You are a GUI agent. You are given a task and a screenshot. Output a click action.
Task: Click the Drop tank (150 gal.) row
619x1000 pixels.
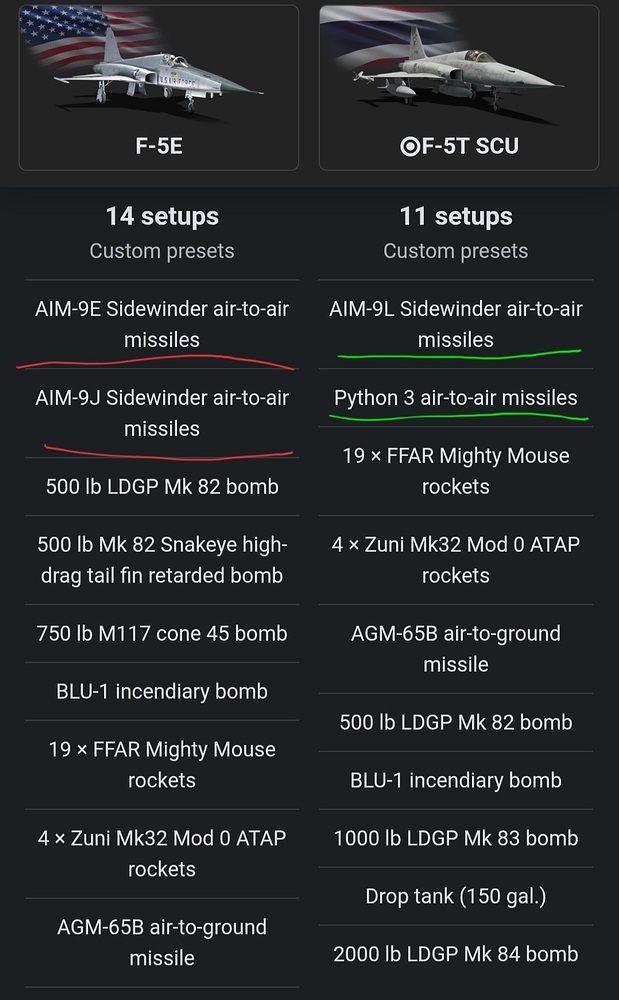(455, 896)
